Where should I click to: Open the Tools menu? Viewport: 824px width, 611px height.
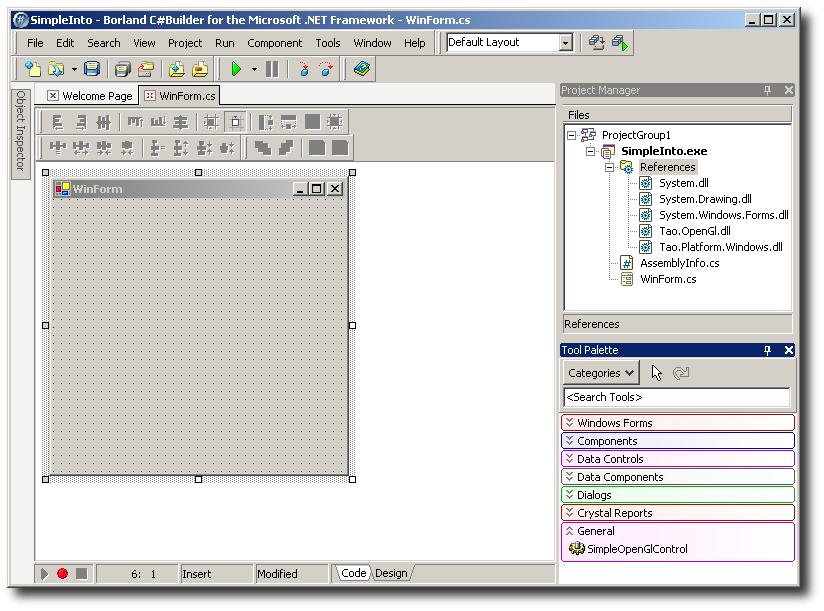(x=328, y=43)
